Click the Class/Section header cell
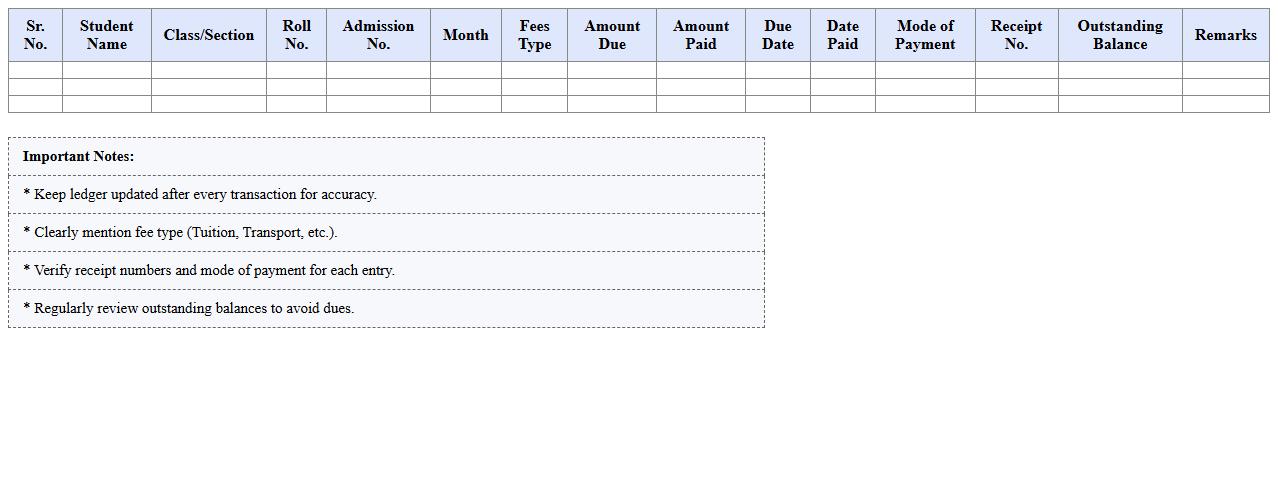The height and width of the screenshot is (501, 1278). [x=208, y=35]
